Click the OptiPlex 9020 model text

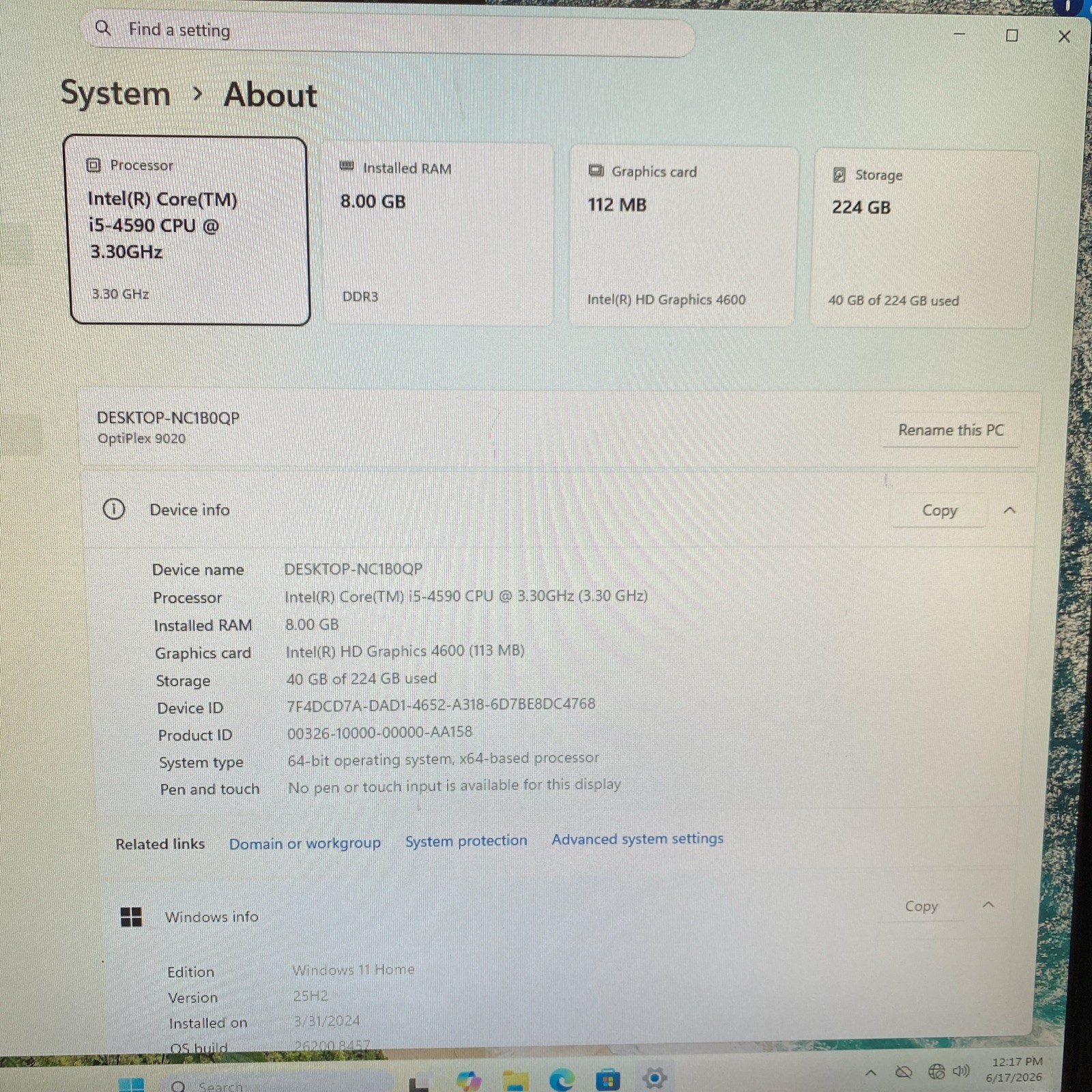[141, 438]
